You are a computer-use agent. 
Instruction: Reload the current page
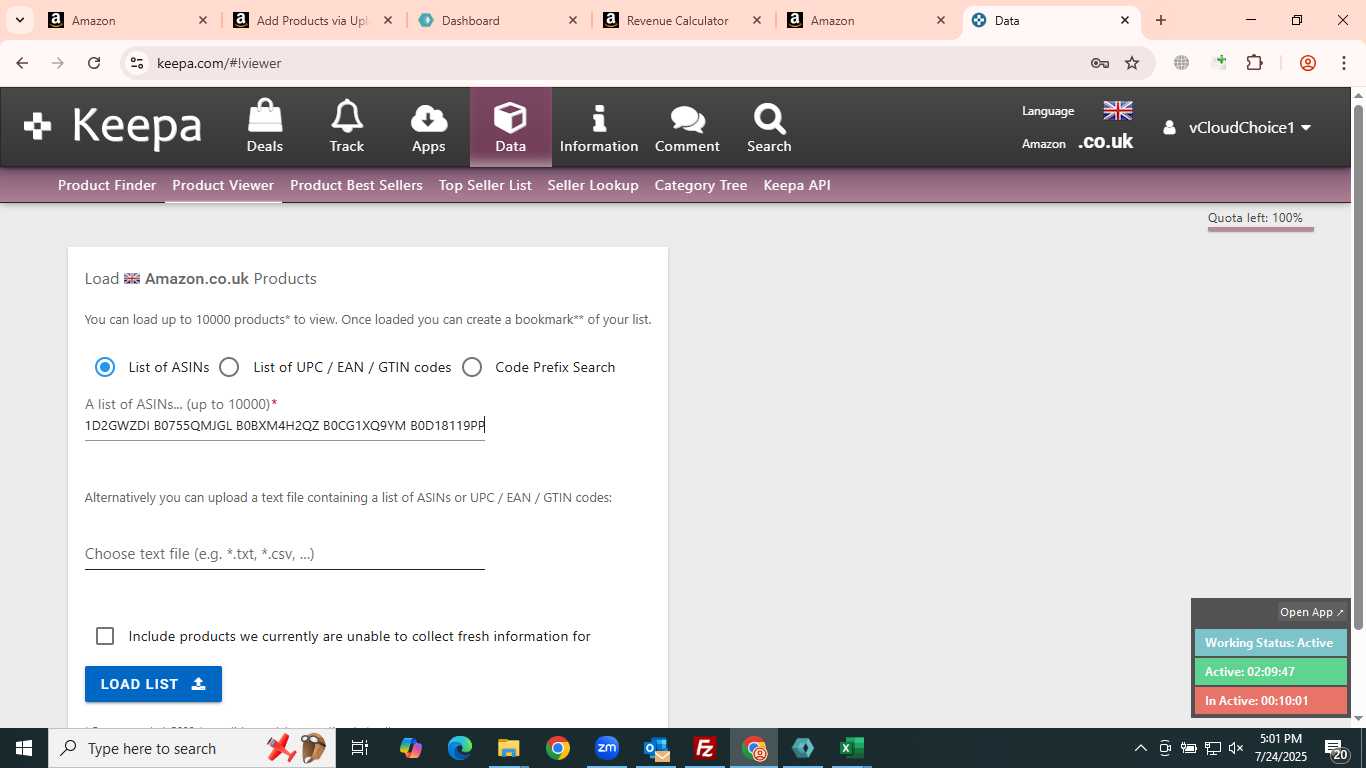pos(94,63)
